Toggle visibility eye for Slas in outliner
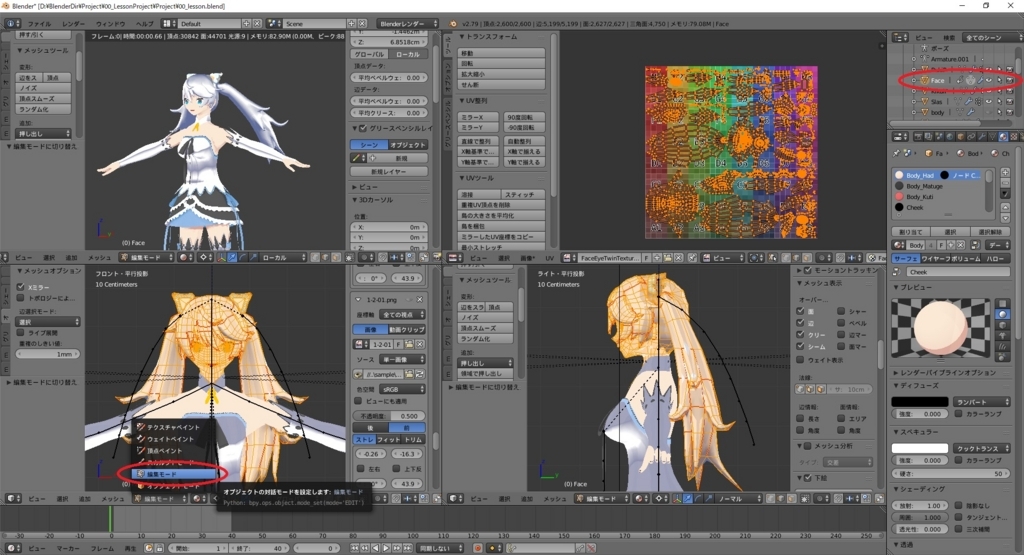The image size is (1024, 555). [x=989, y=101]
